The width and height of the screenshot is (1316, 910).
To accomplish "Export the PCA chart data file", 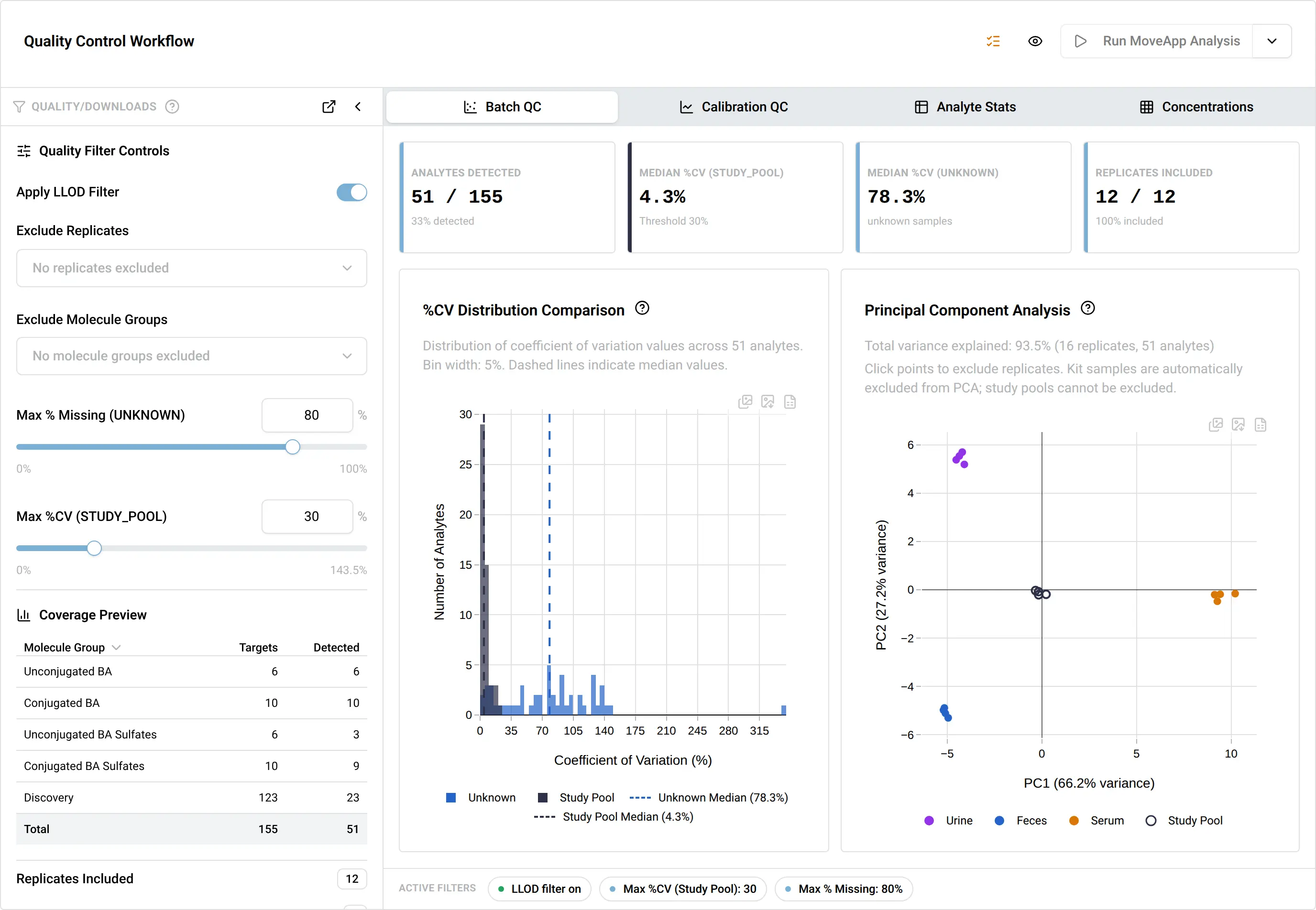I will (x=1261, y=425).
